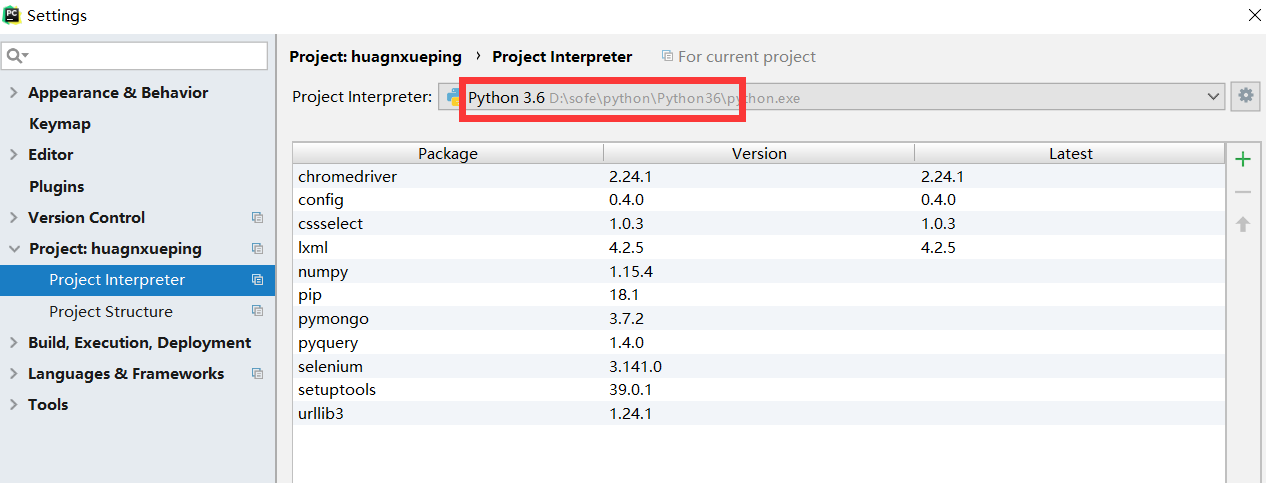Open the Plugins settings page

[x=57, y=187]
